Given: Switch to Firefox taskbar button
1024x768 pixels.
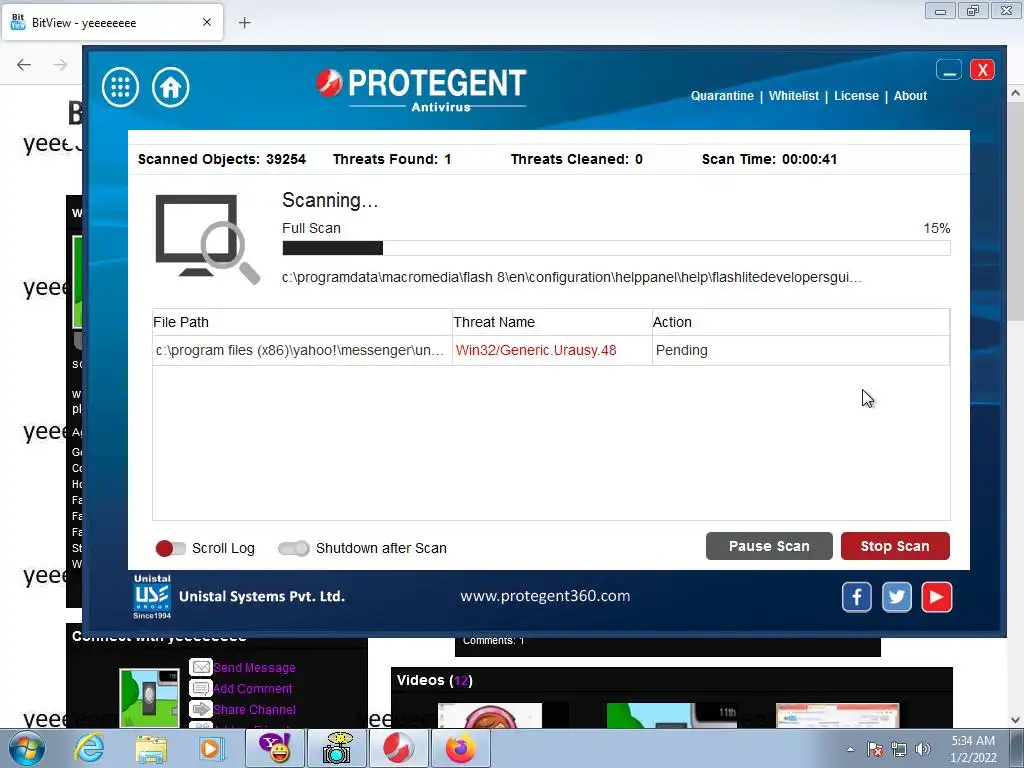Looking at the screenshot, I should (460, 748).
